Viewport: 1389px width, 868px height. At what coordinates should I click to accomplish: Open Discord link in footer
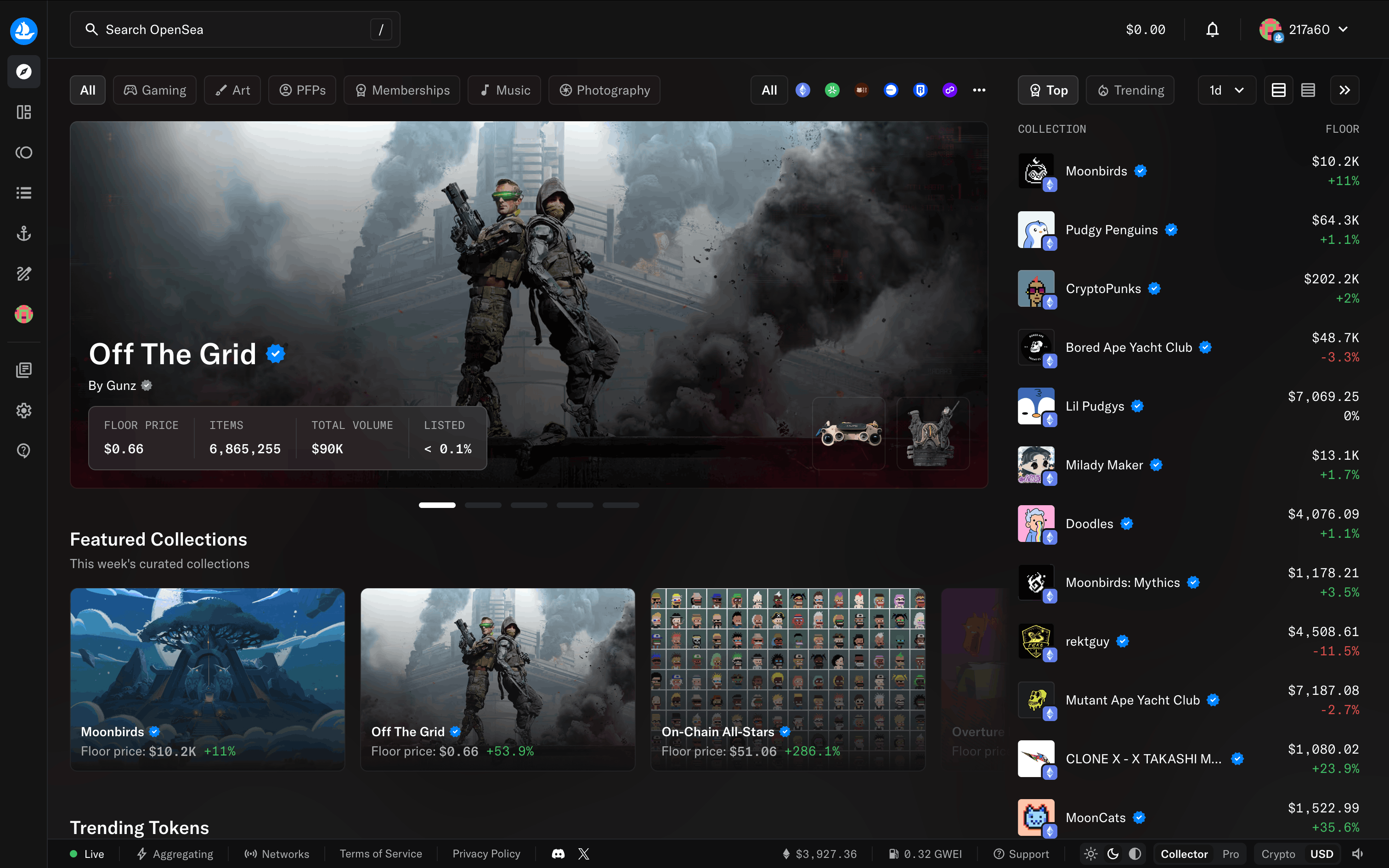point(558,854)
